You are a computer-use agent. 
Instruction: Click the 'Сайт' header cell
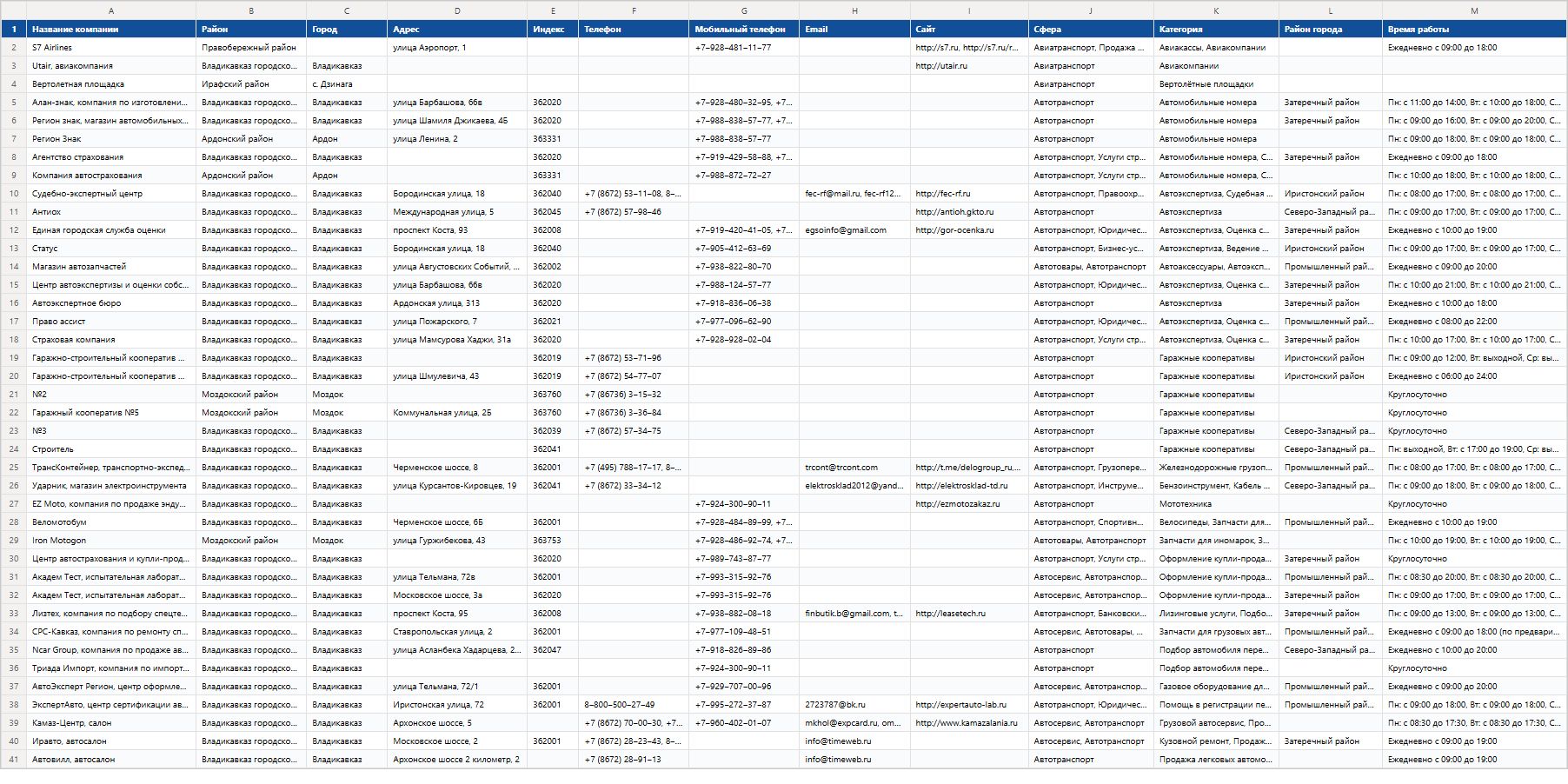(x=969, y=30)
